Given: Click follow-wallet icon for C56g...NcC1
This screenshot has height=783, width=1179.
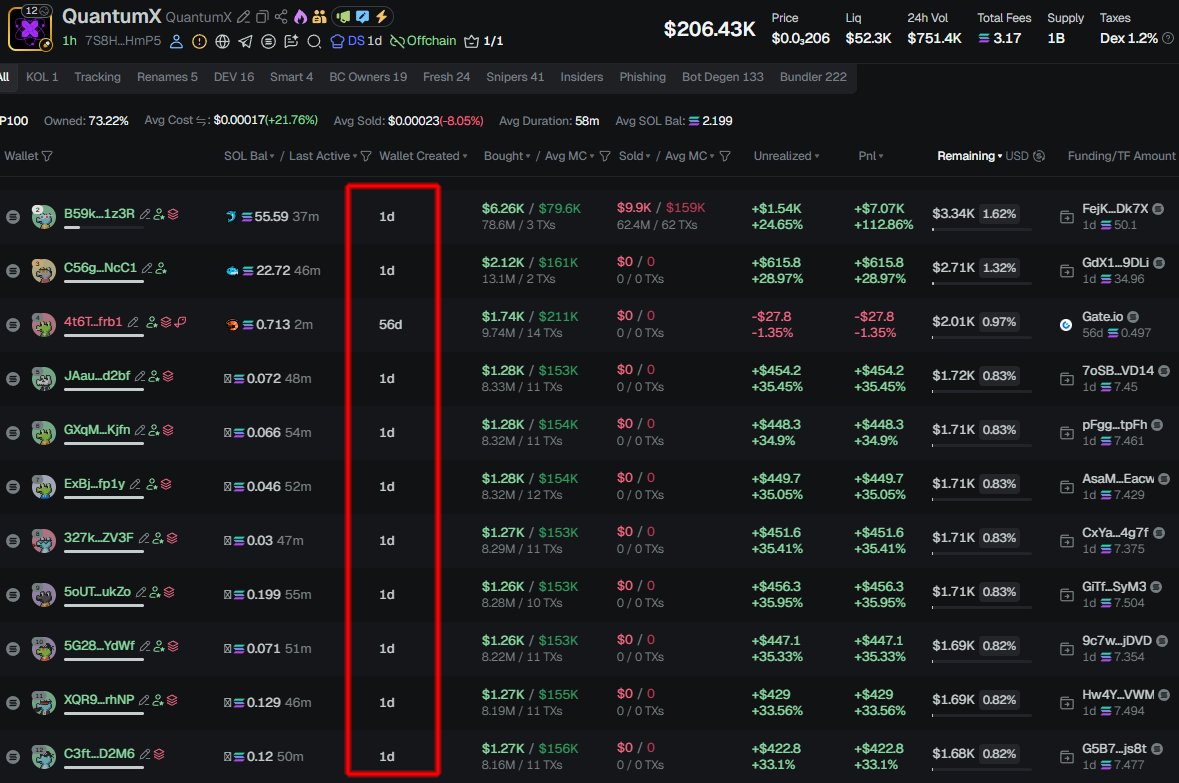Looking at the screenshot, I should point(161,269).
